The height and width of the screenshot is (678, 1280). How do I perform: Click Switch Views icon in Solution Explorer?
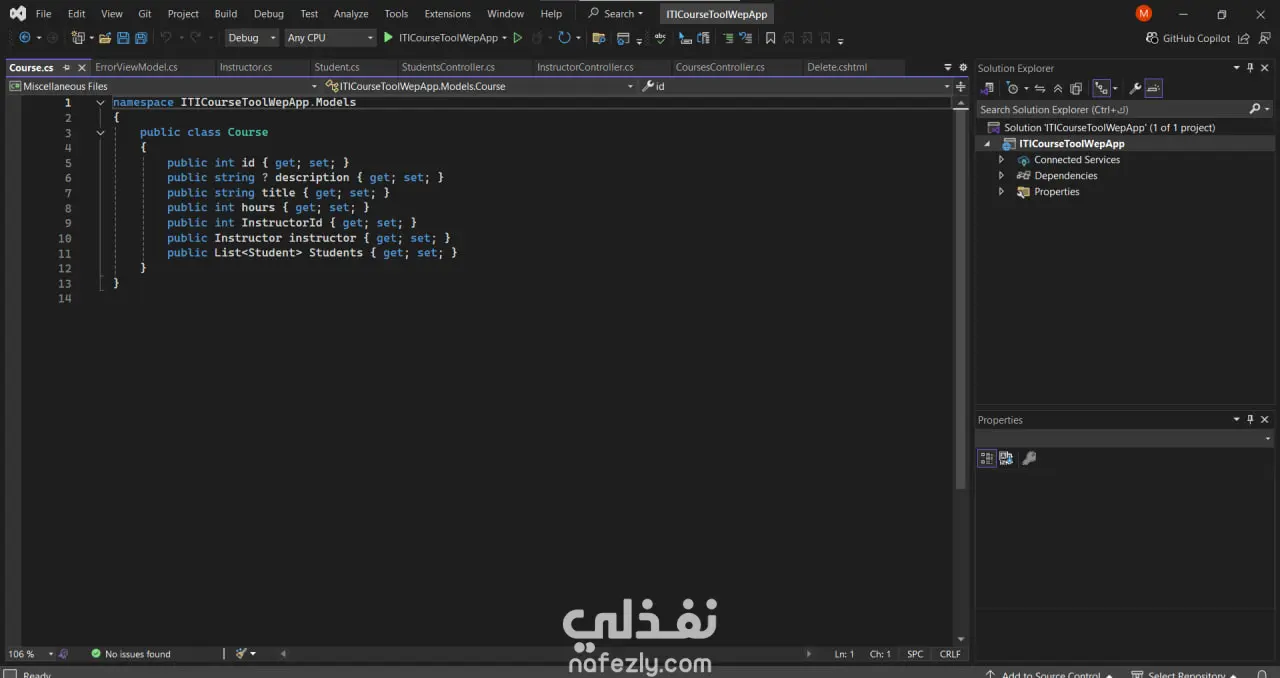pos(987,88)
